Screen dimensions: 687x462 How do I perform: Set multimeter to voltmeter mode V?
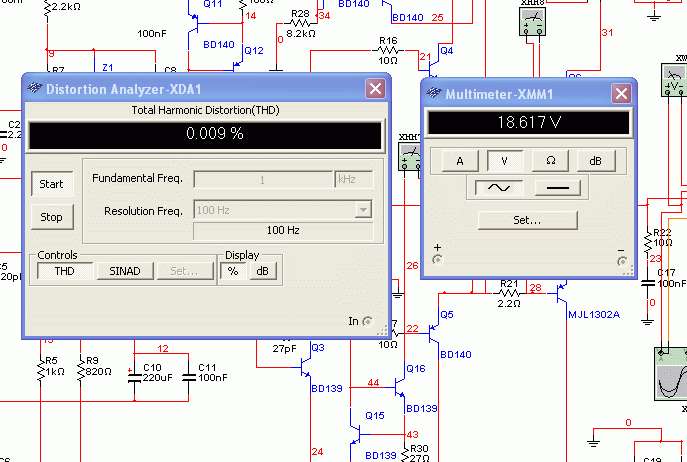[x=505, y=161]
